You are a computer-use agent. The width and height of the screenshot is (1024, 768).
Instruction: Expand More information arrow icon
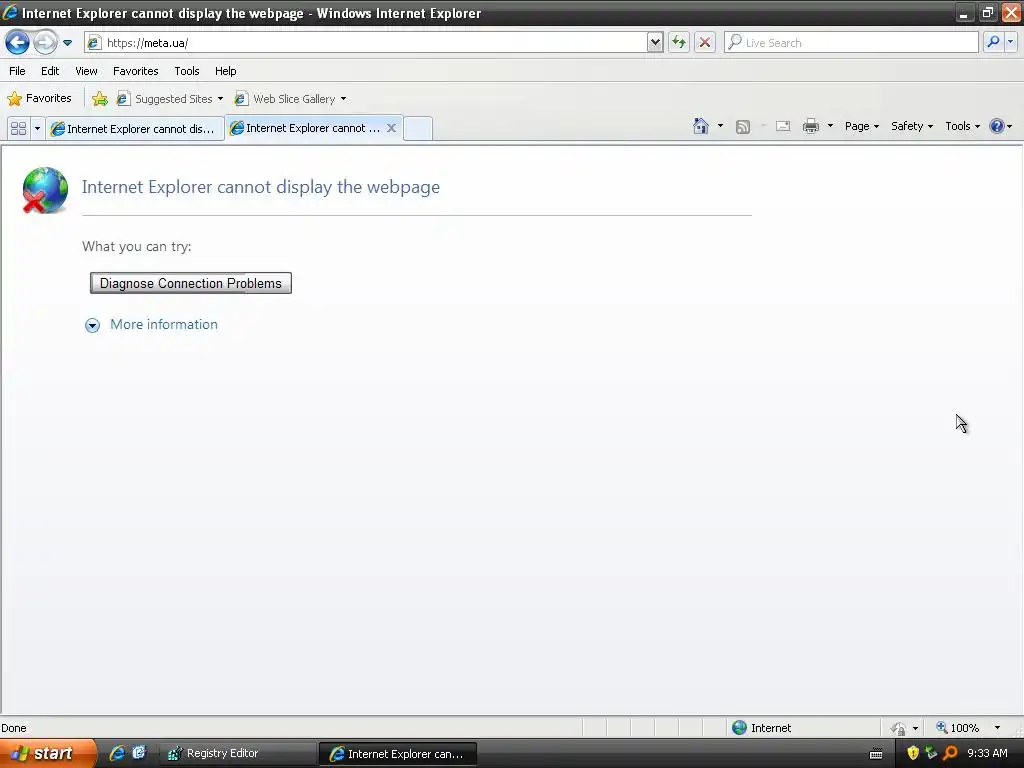click(92, 325)
